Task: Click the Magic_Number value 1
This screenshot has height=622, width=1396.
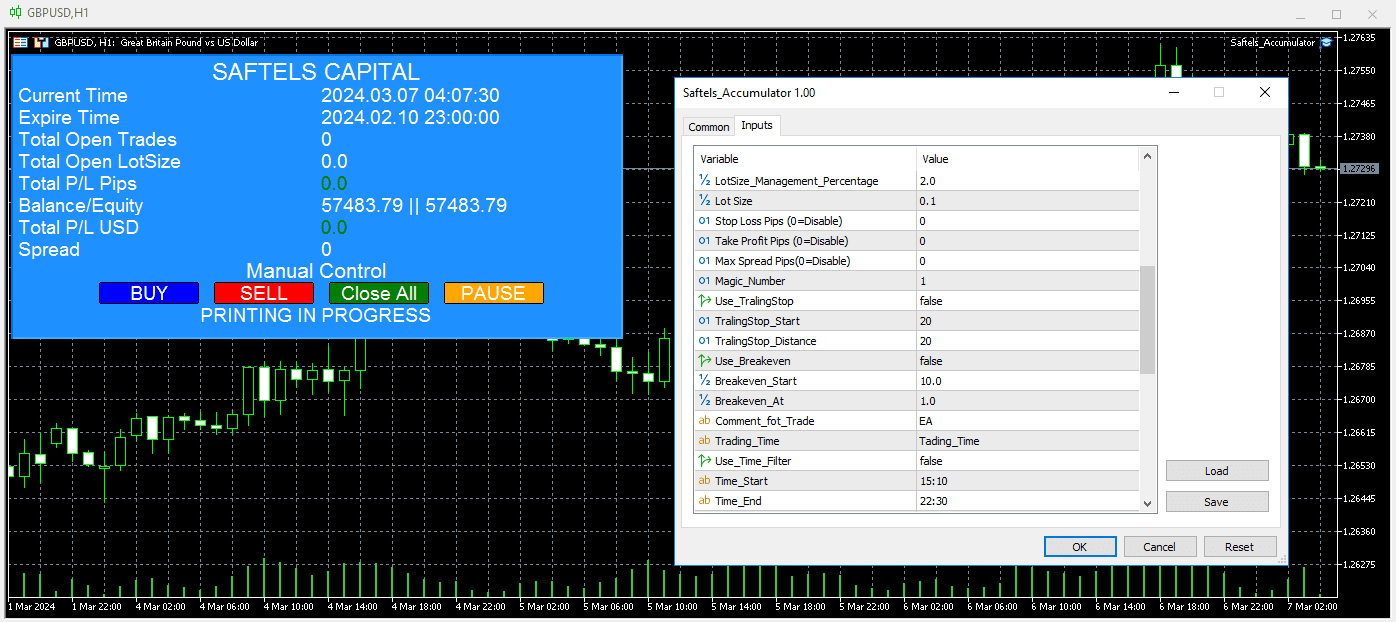Action: point(1027,281)
